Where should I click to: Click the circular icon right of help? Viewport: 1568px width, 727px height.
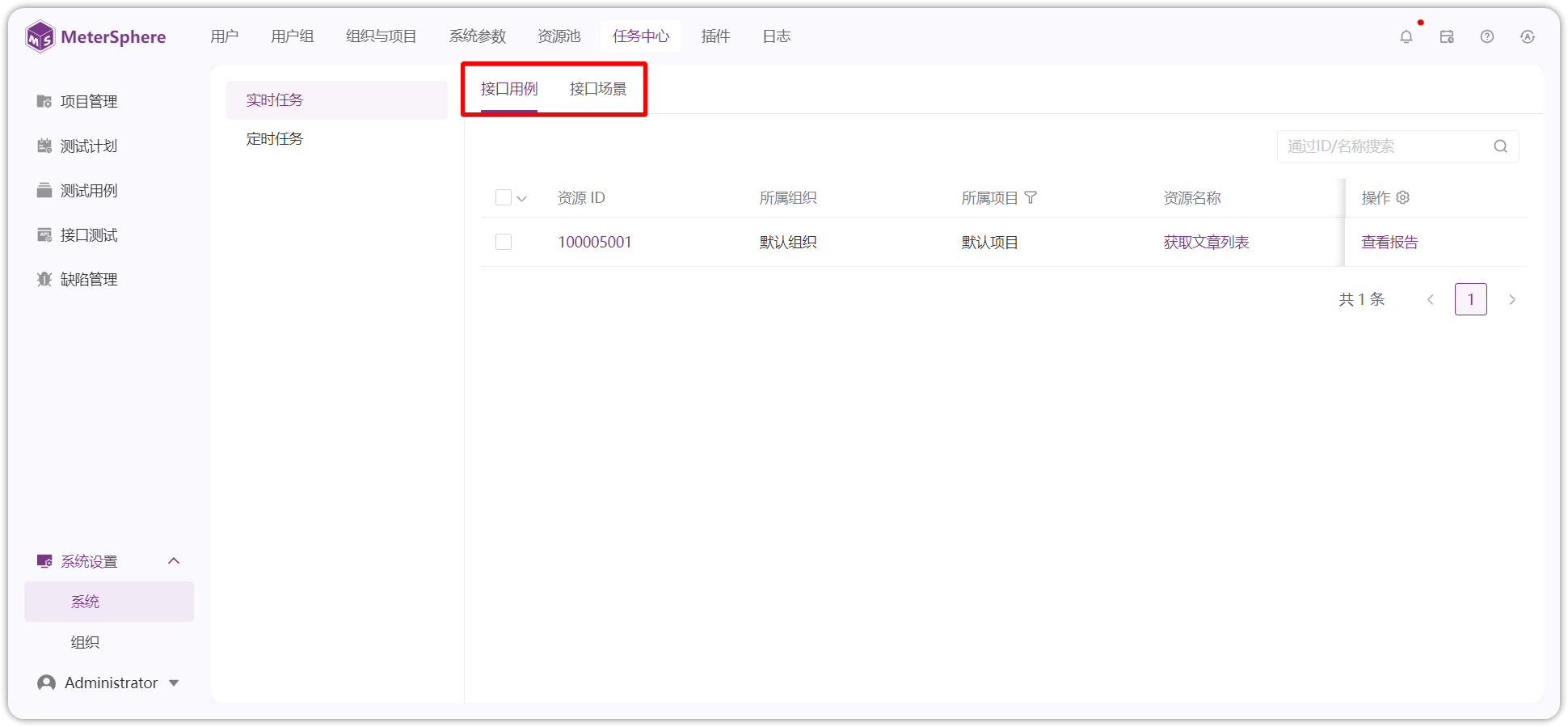1528,36
